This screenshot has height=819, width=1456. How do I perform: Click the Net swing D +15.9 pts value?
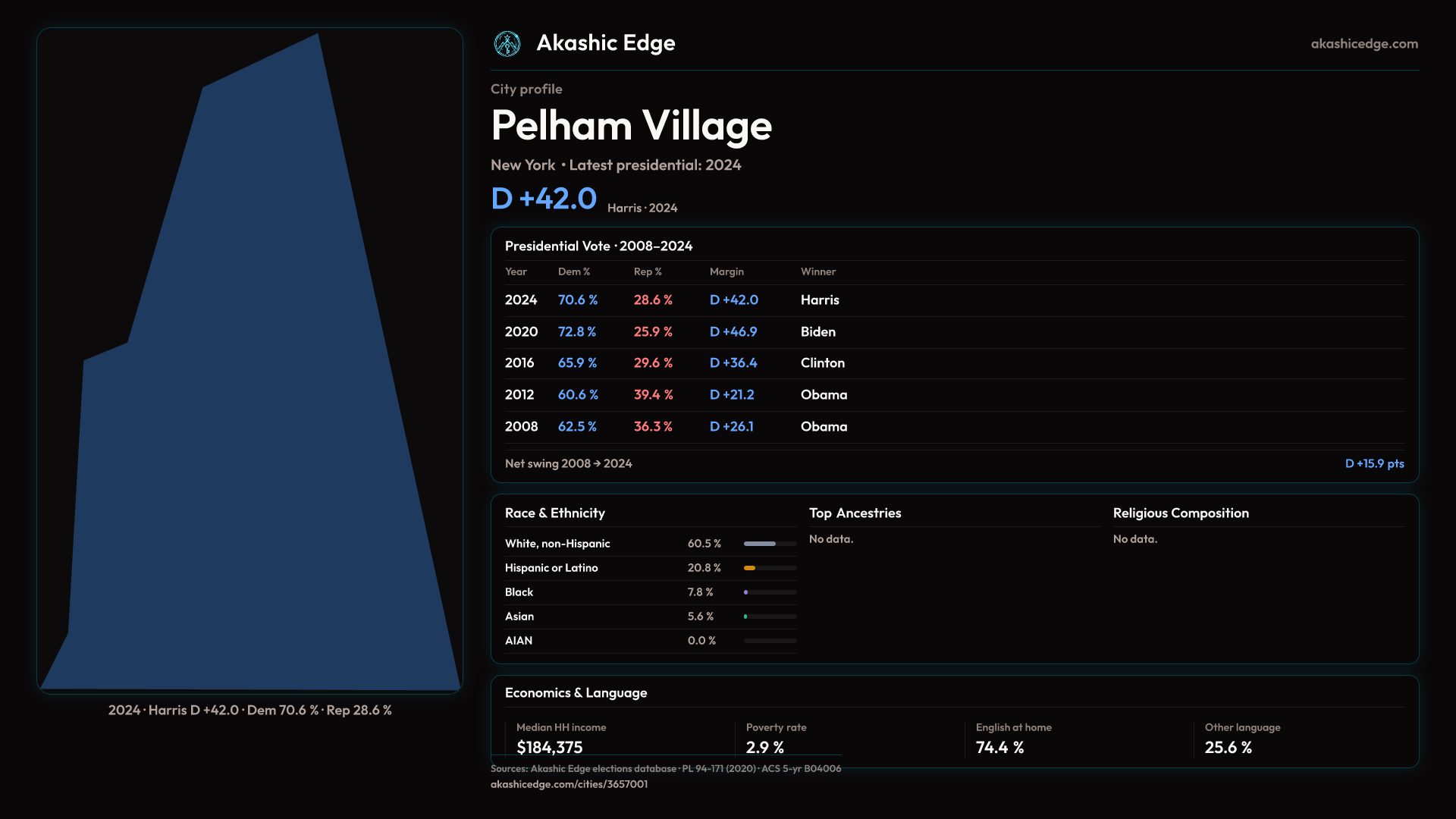point(1374,463)
